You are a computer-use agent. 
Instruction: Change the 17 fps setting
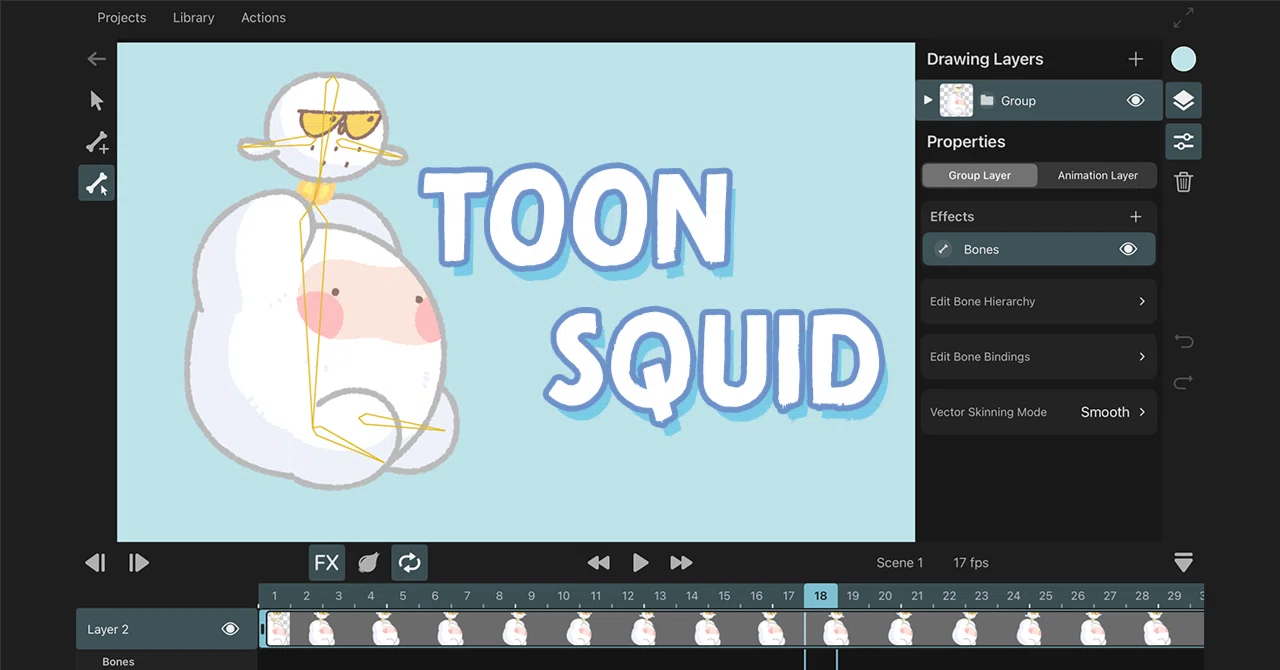[x=971, y=563]
